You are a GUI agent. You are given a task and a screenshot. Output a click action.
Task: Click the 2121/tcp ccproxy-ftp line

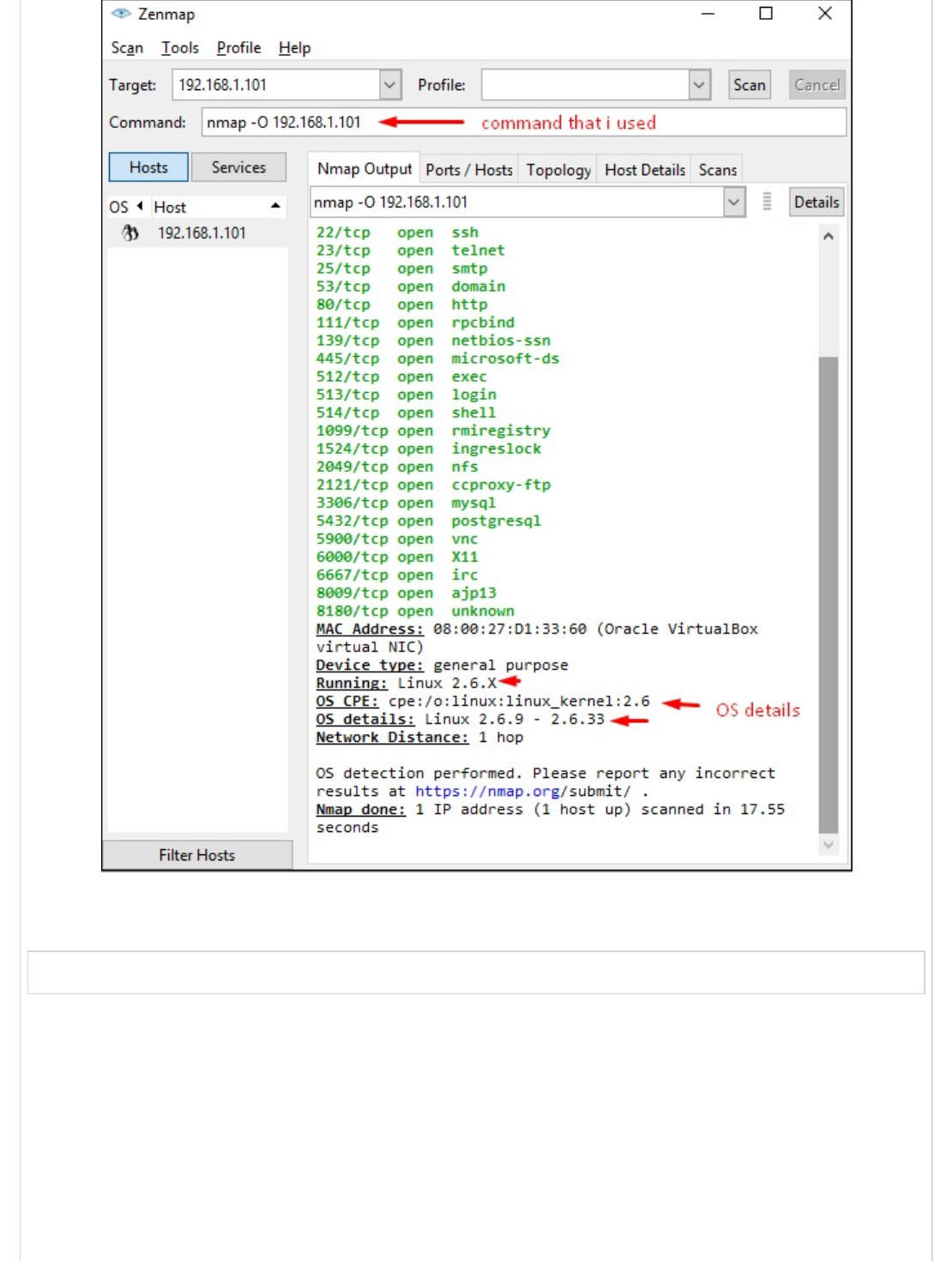coord(433,485)
